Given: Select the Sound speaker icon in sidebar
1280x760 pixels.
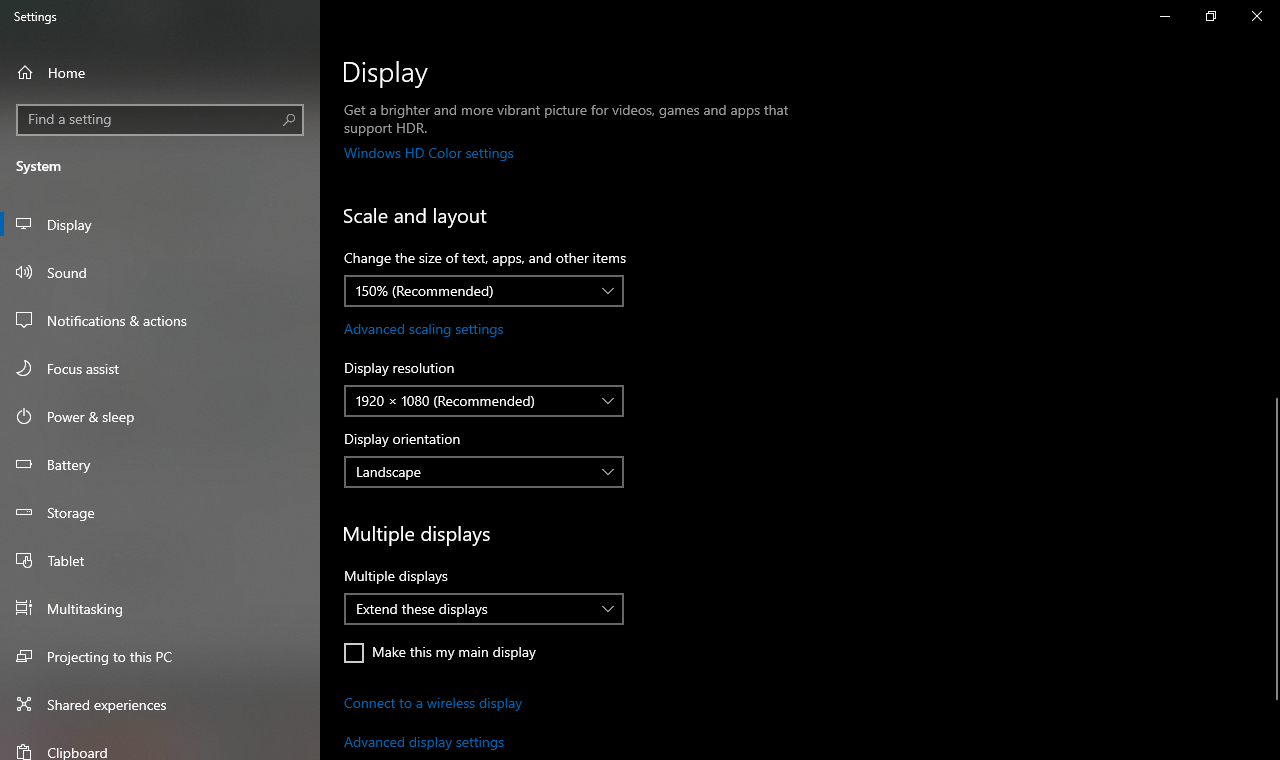Looking at the screenshot, I should tap(24, 272).
